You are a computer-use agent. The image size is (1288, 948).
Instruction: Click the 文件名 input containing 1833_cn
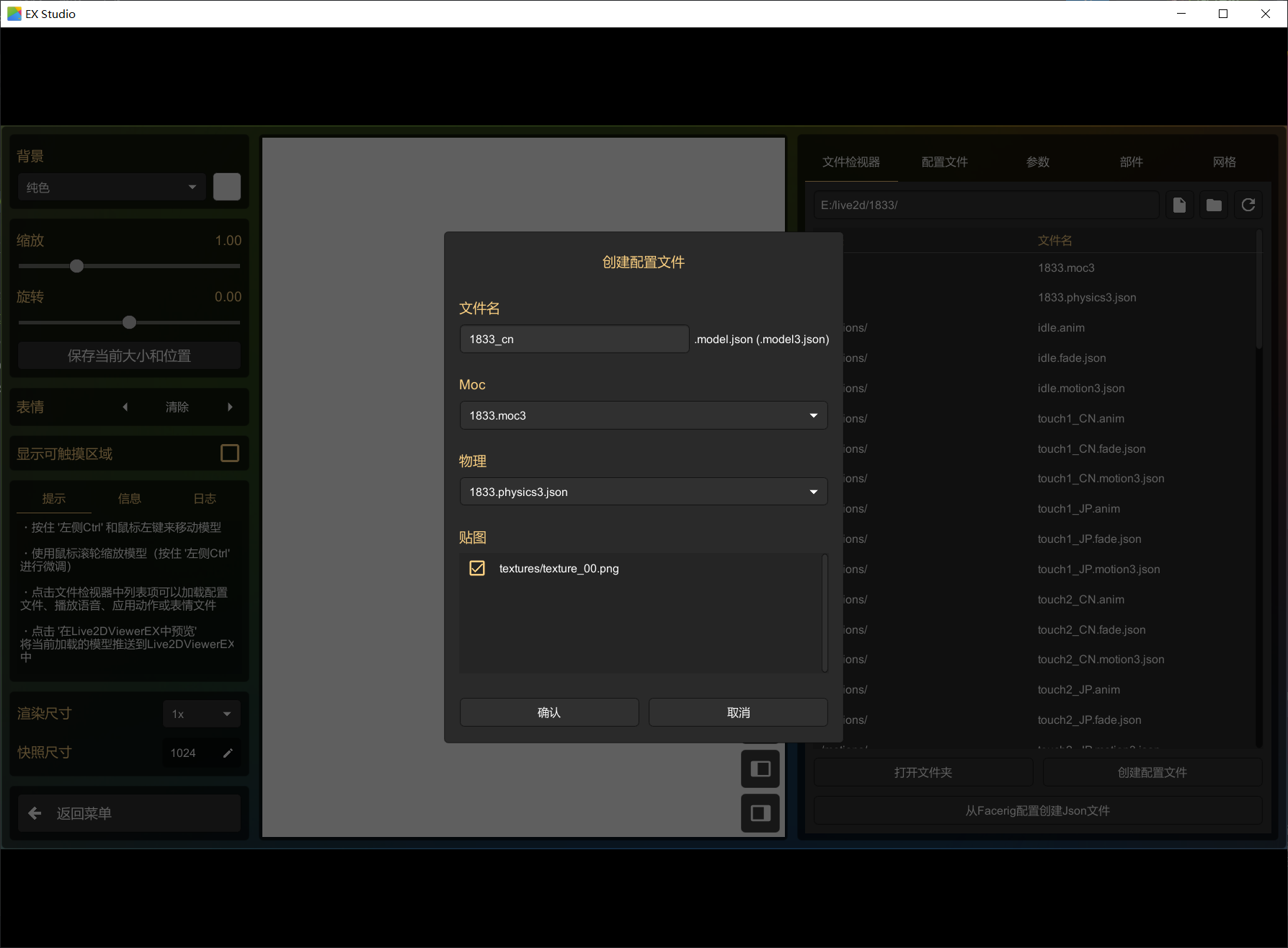point(574,339)
